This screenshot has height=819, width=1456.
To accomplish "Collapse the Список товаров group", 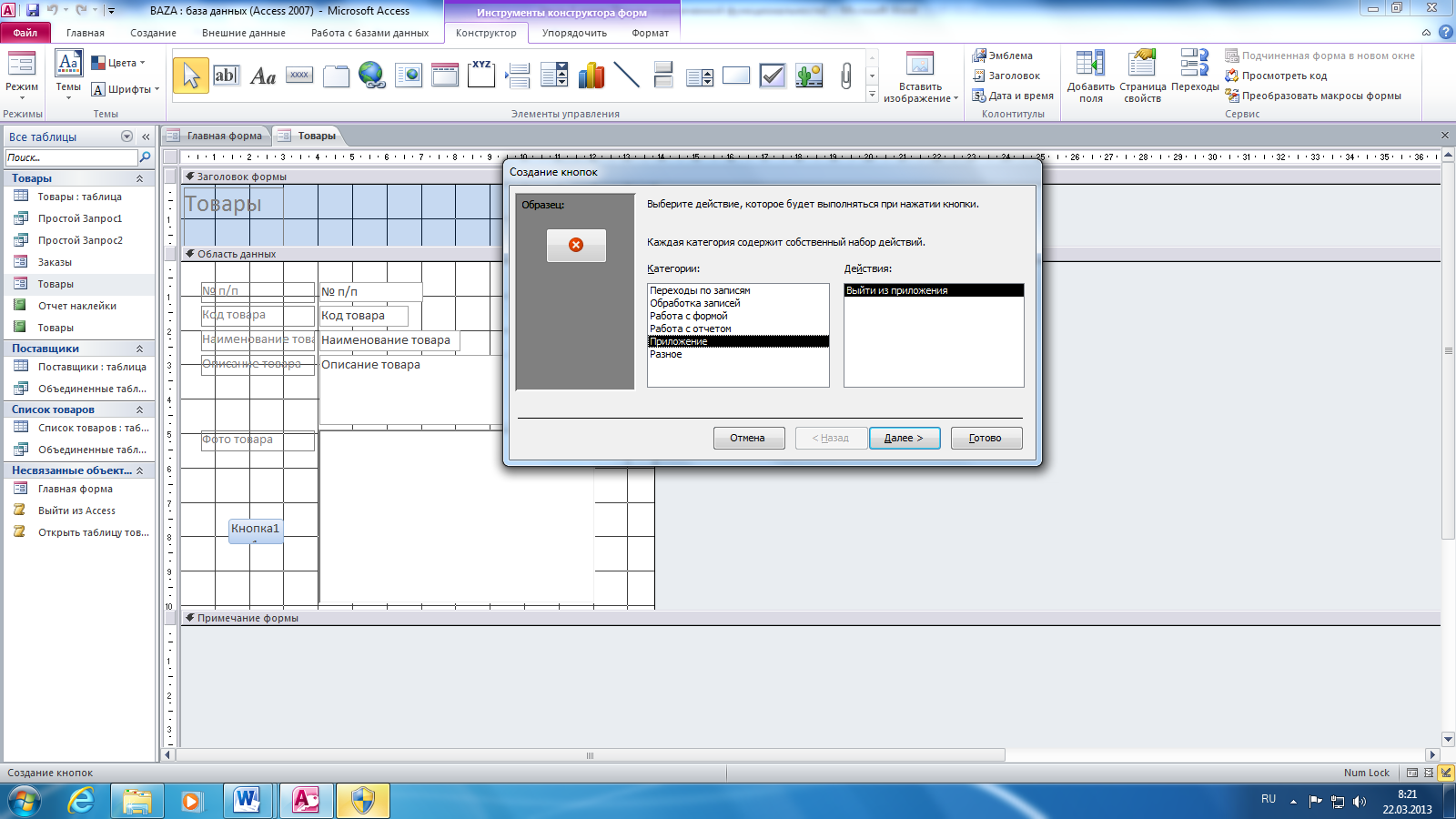I will (x=140, y=409).
